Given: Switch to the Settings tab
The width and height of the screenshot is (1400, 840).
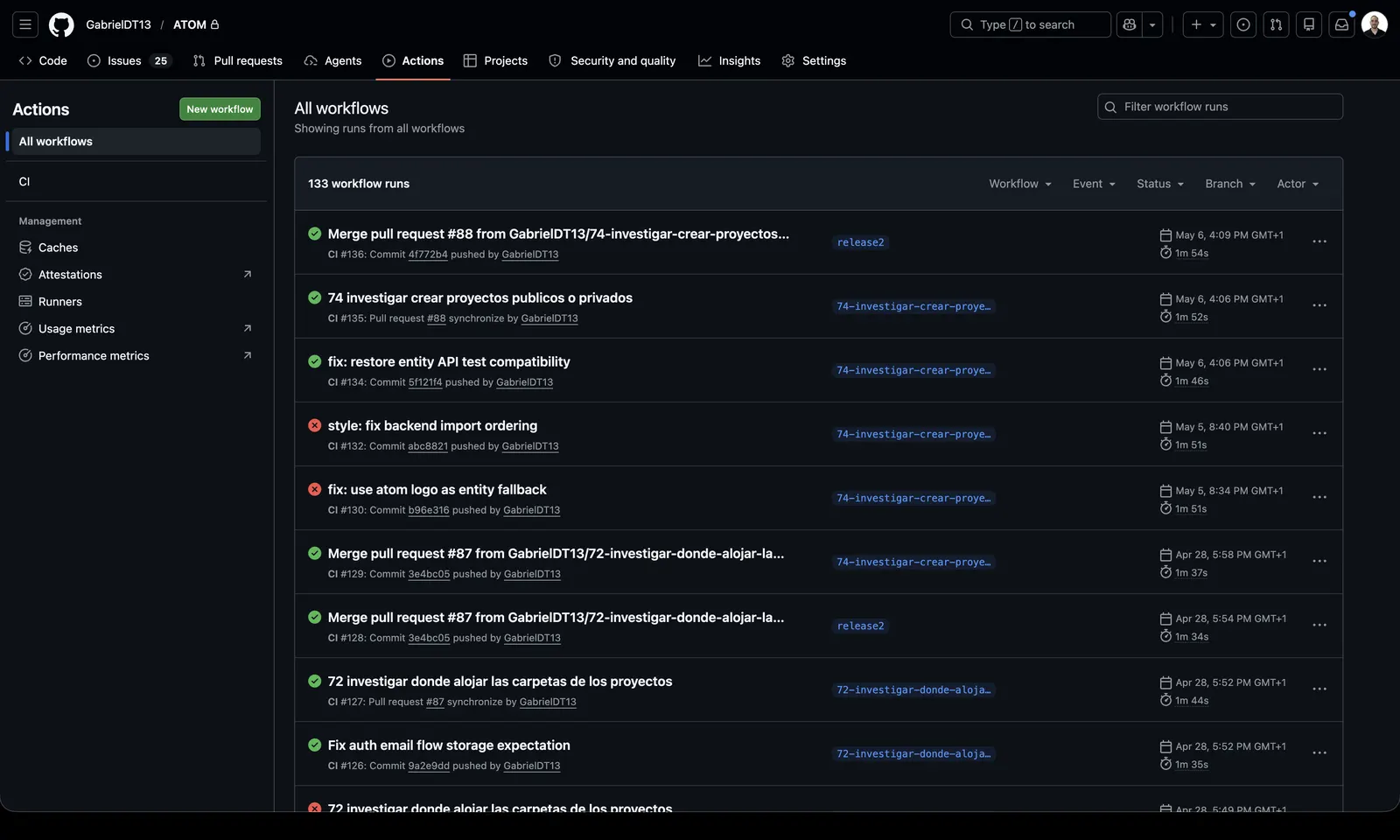Looking at the screenshot, I should click(814, 61).
